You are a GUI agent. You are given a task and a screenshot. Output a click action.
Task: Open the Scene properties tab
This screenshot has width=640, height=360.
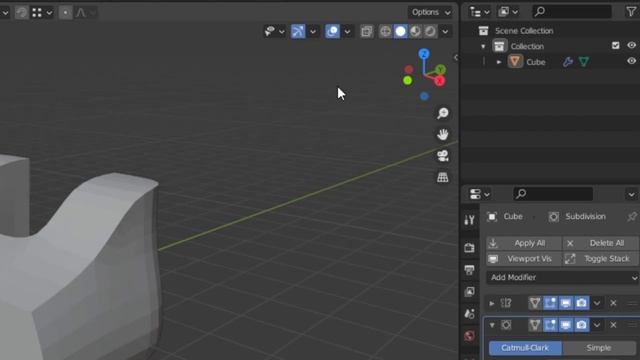click(x=469, y=314)
